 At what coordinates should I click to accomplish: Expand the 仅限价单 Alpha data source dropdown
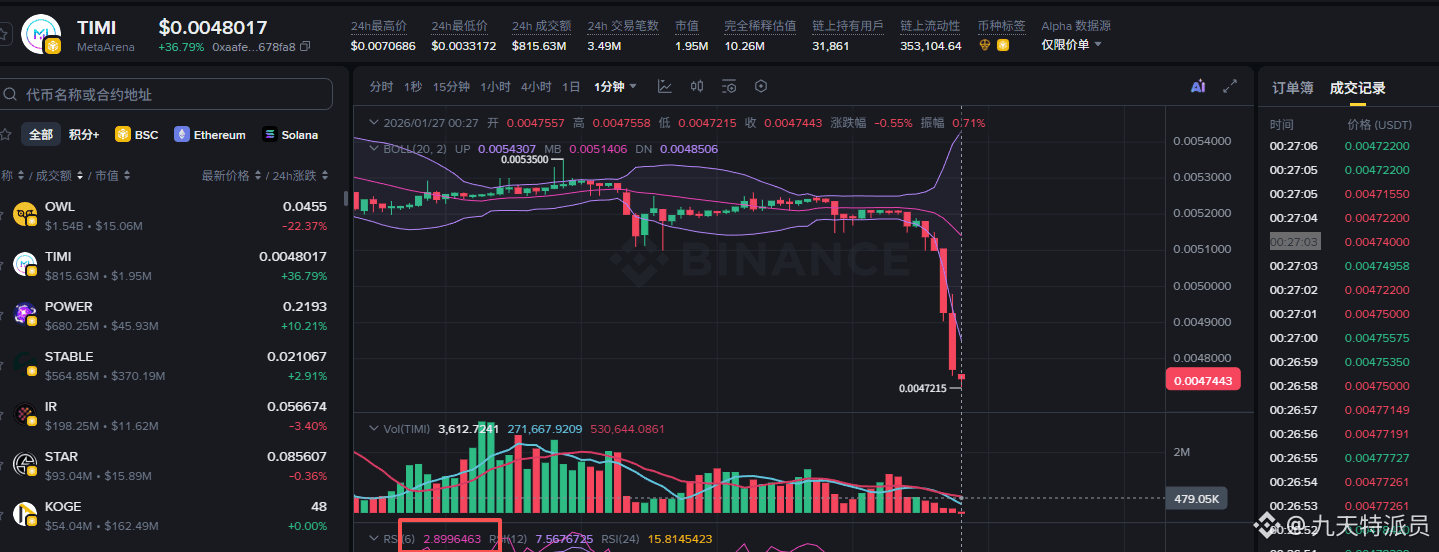click(x=1071, y=45)
